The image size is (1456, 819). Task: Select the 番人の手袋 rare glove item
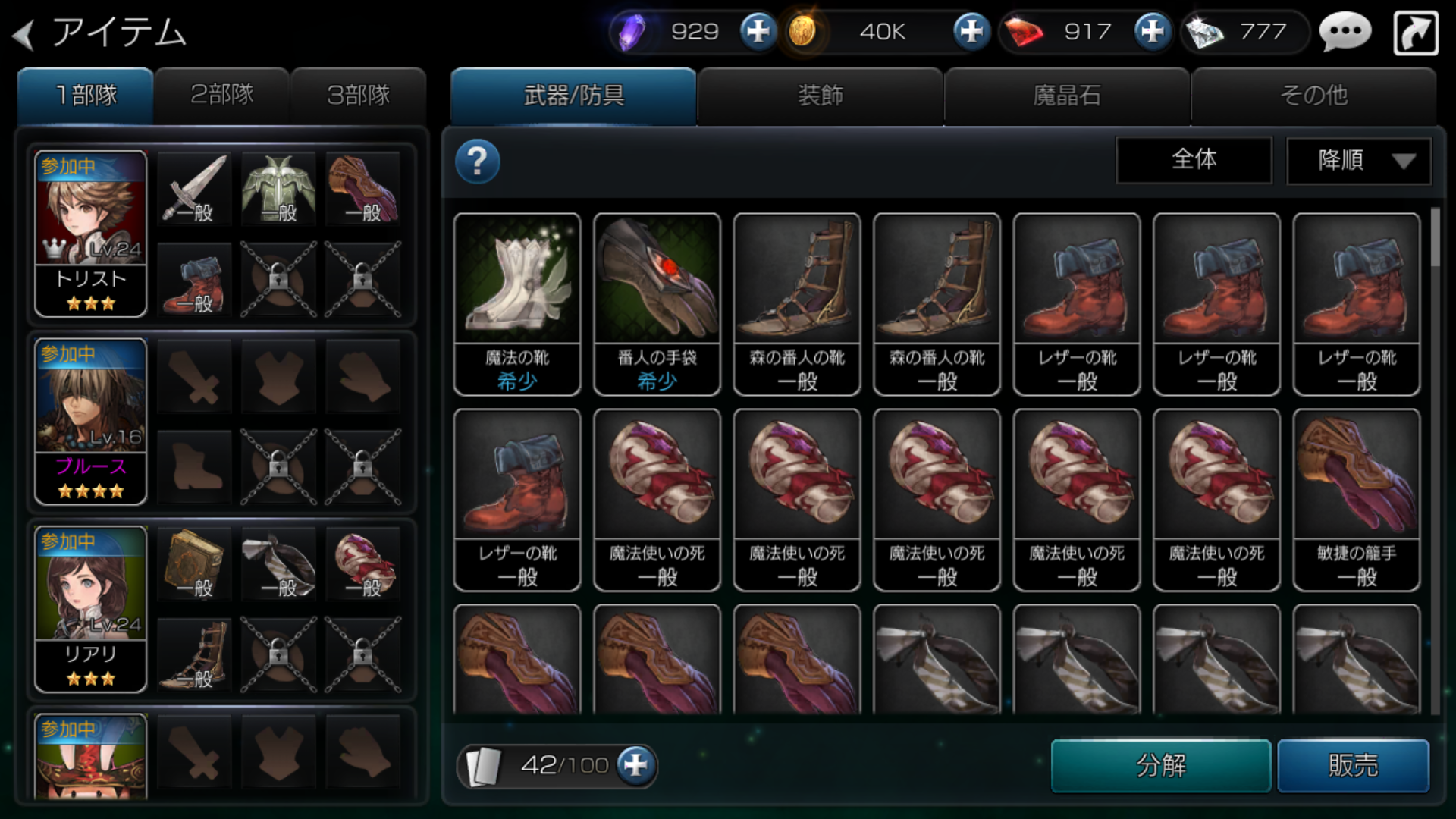(x=657, y=304)
